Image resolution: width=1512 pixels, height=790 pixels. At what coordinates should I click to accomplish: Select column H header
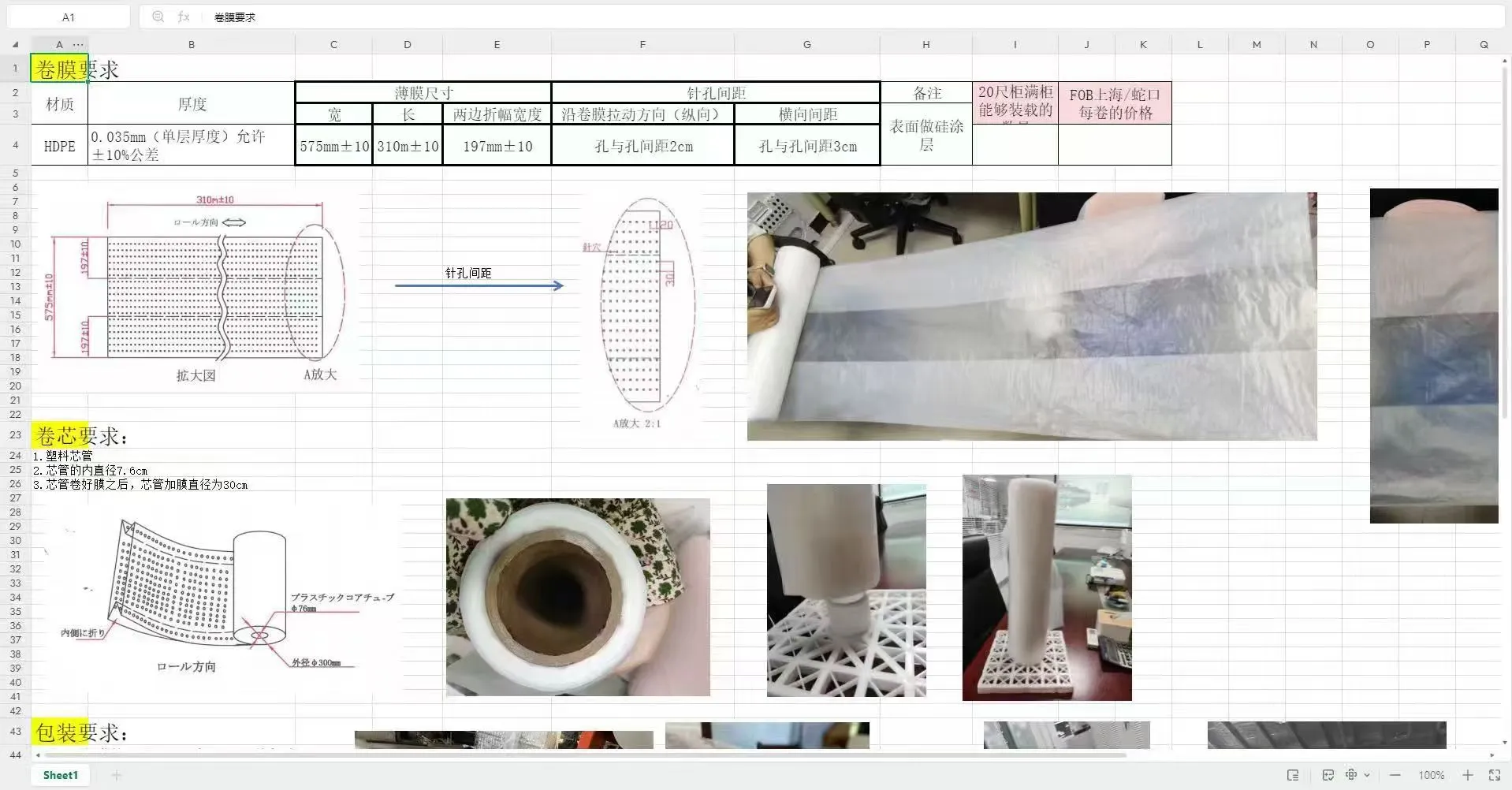pyautogui.click(x=926, y=45)
